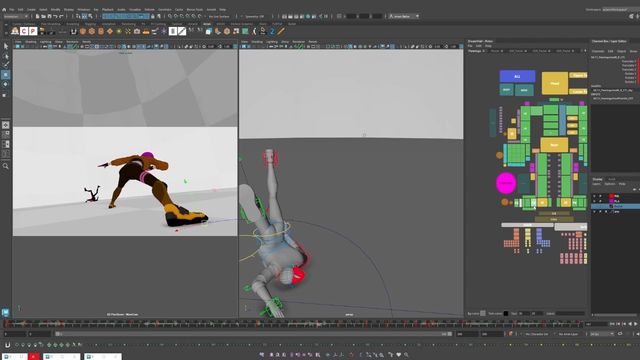Open the No Character Set dropdown
640x360 pixels.
(538, 334)
